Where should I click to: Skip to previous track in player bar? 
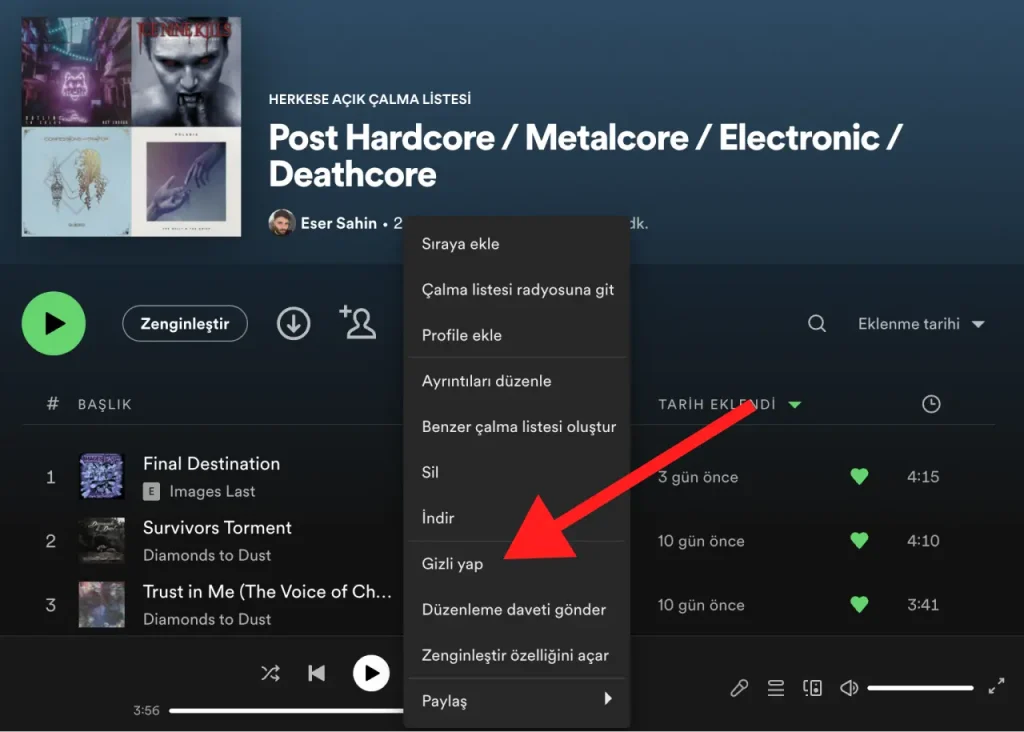click(317, 673)
